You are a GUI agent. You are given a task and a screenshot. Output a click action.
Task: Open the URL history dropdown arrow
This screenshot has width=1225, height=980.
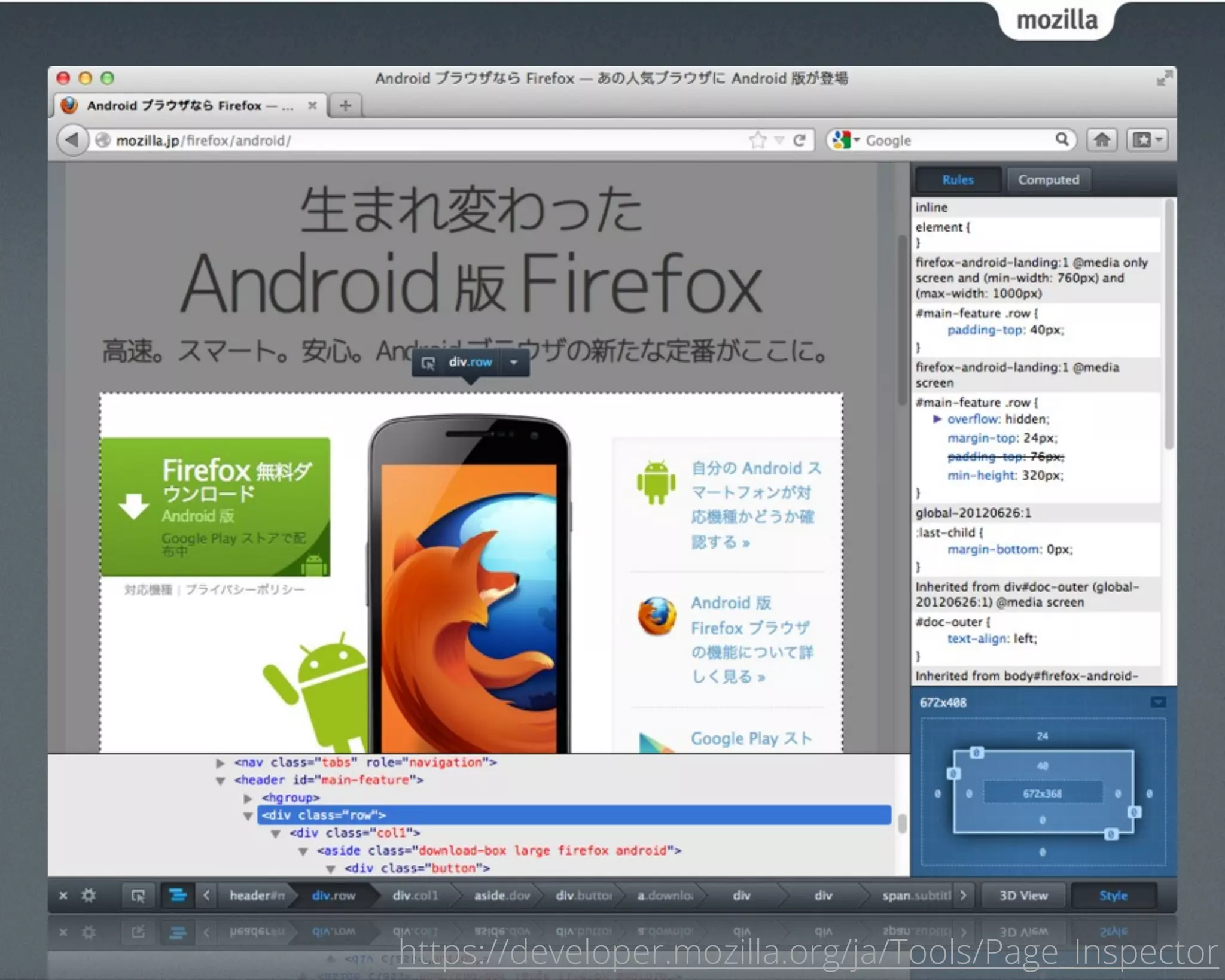click(779, 141)
